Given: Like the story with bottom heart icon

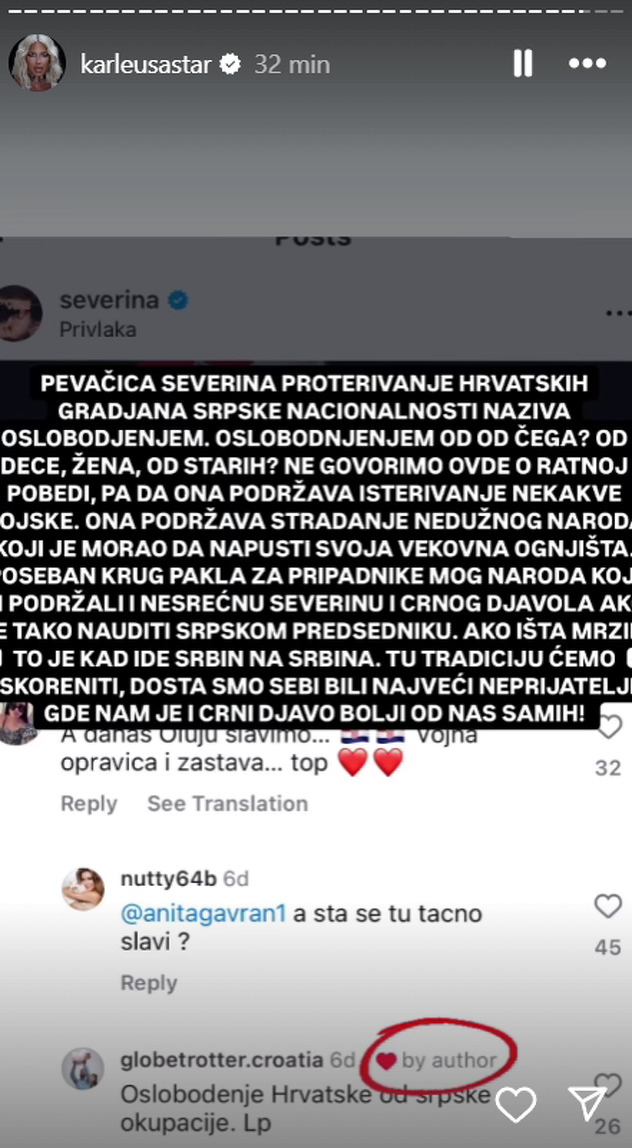Looking at the screenshot, I should tap(516, 1104).
